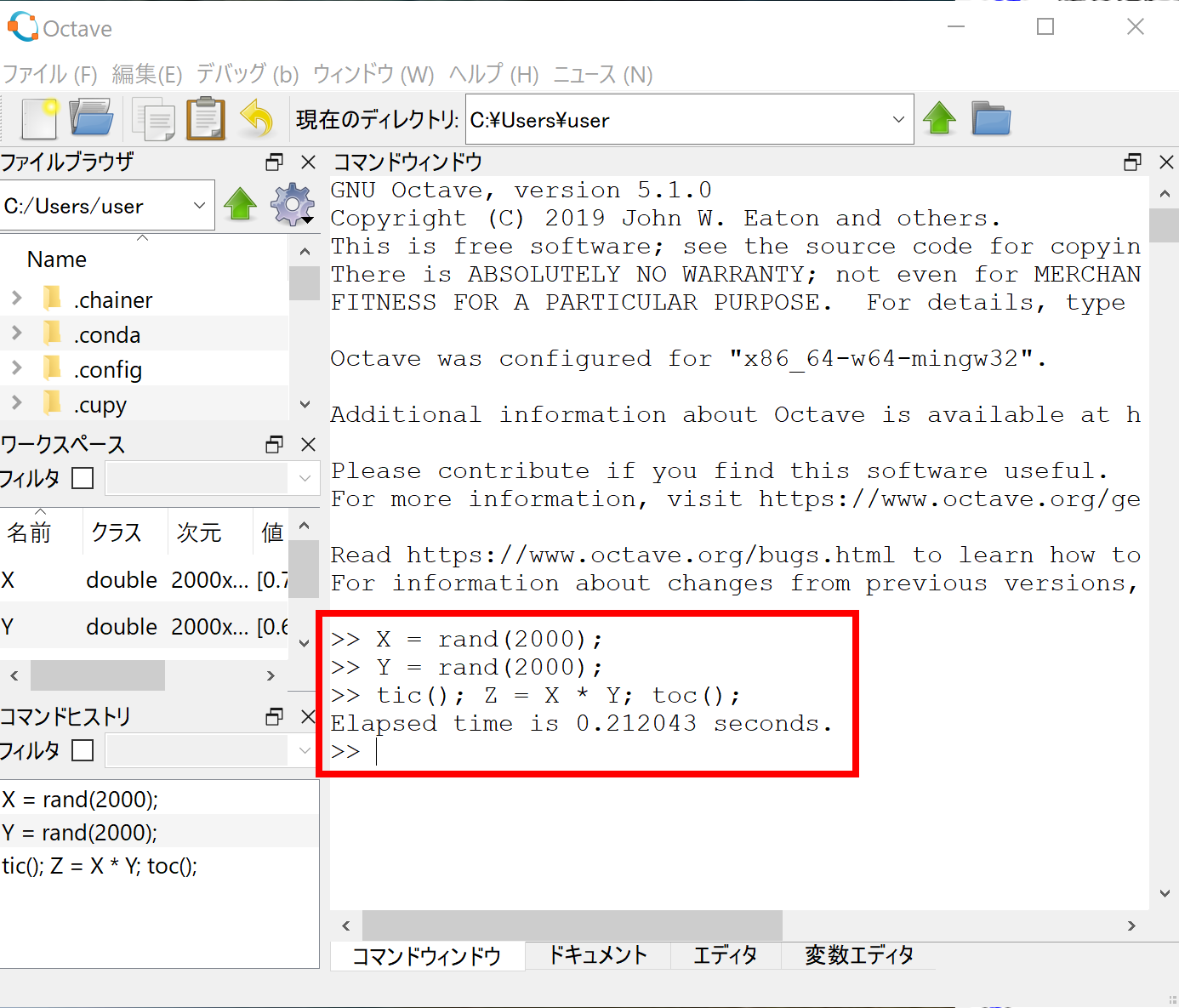Click the open file folder toolbar icon

(x=91, y=118)
